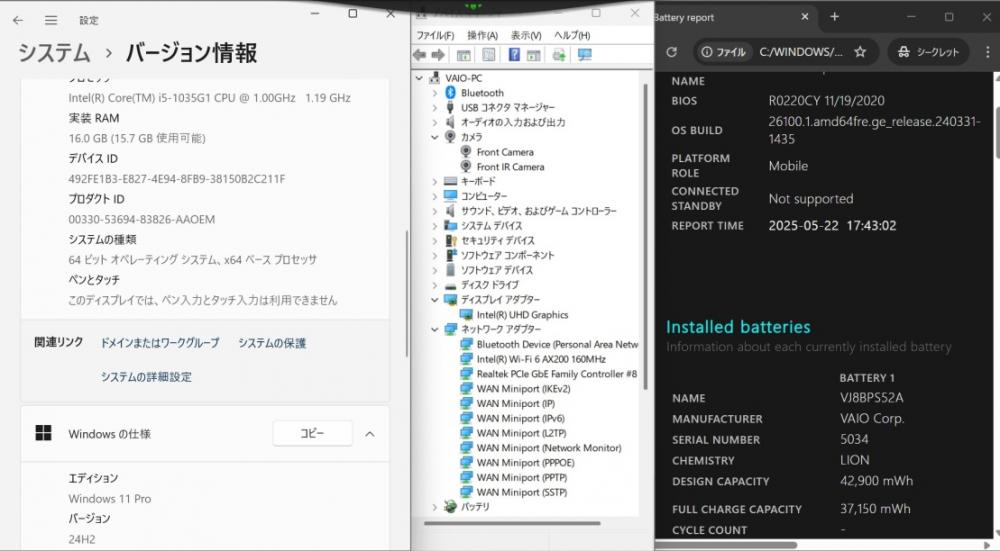Screen dimensions: 1000x551
Task: Click the WAN Miniport (IKEv2) adapter icon
Action: (466, 388)
